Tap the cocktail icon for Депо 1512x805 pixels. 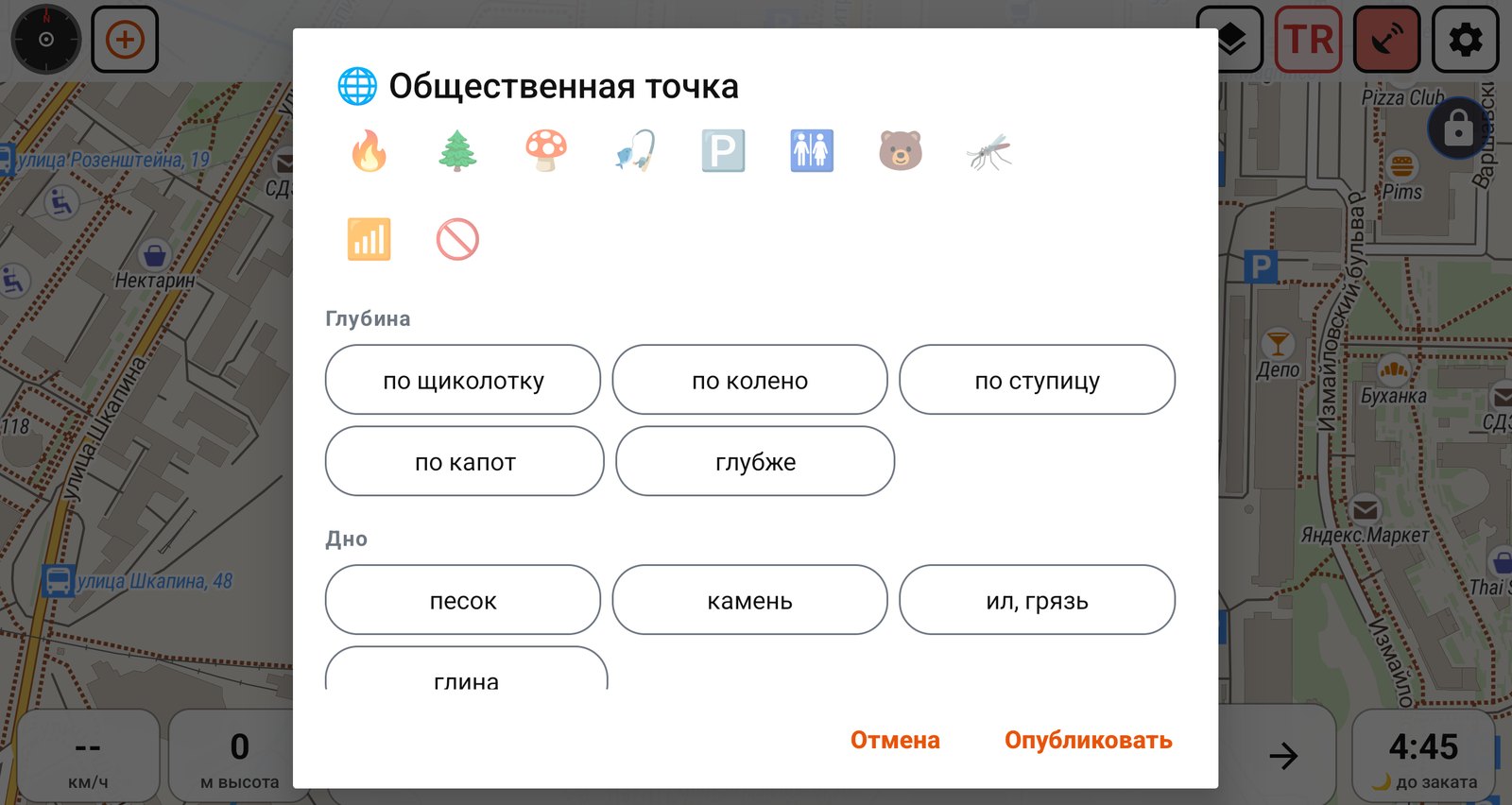tap(1278, 342)
